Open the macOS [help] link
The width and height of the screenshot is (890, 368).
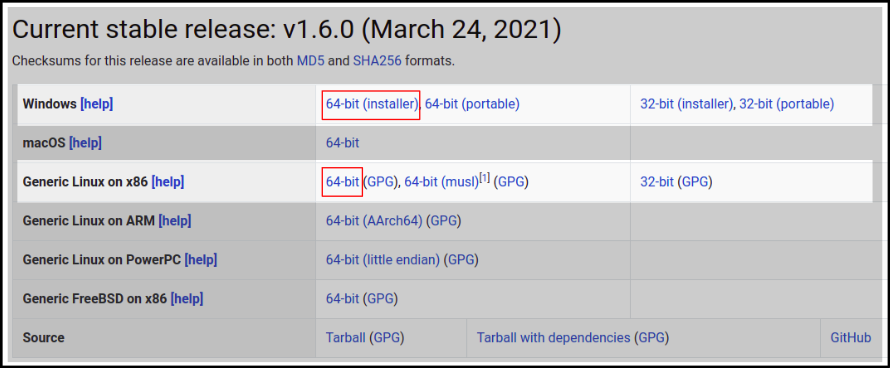pyautogui.click(x=85, y=143)
